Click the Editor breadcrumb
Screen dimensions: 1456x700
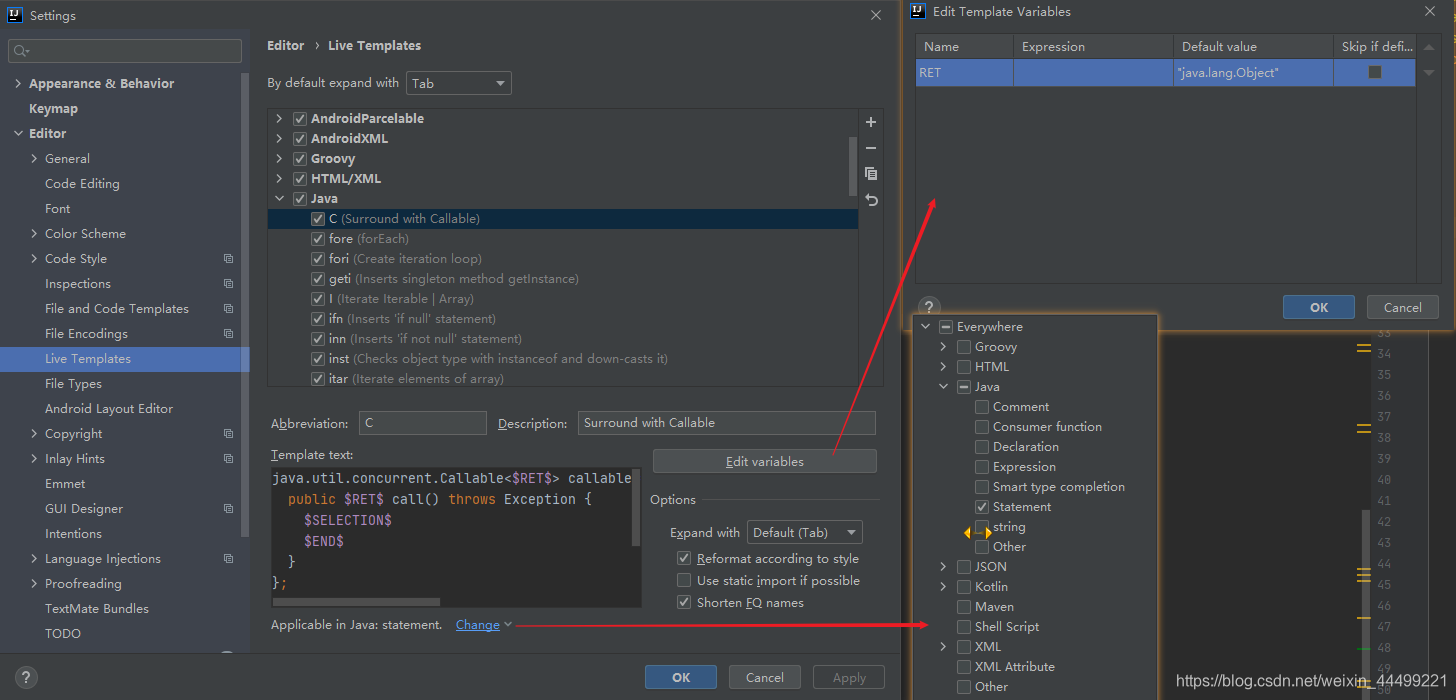[x=286, y=46]
